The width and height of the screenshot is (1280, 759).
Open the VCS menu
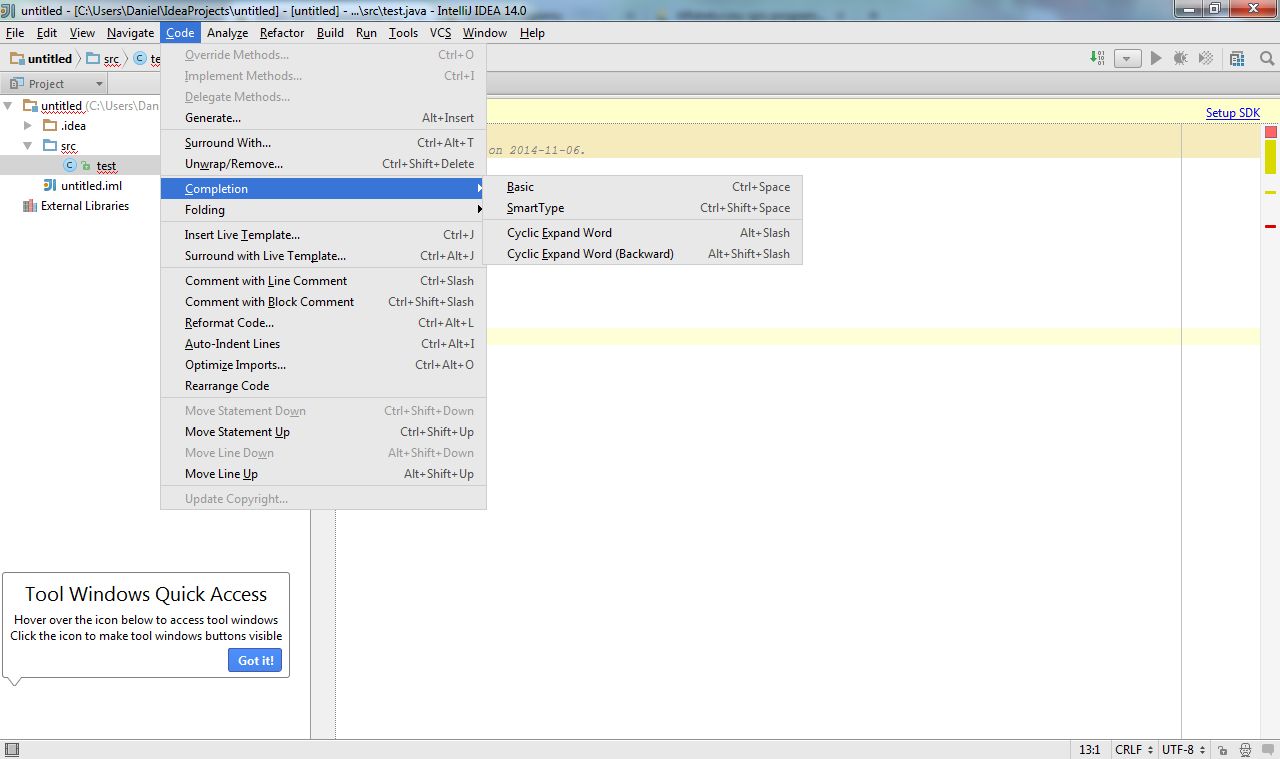[440, 33]
